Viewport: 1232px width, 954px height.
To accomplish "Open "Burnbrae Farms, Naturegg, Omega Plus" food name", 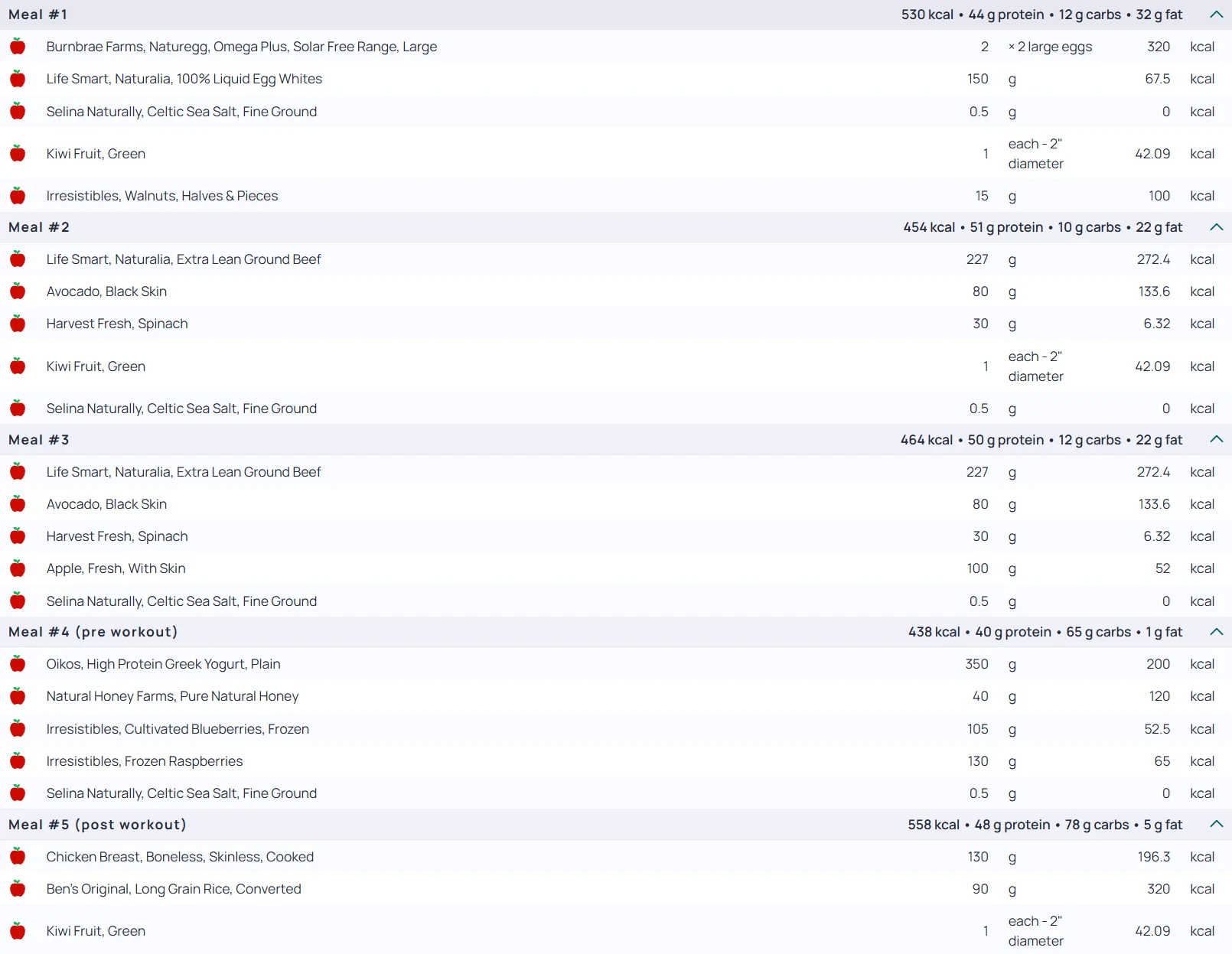I will pos(242,47).
